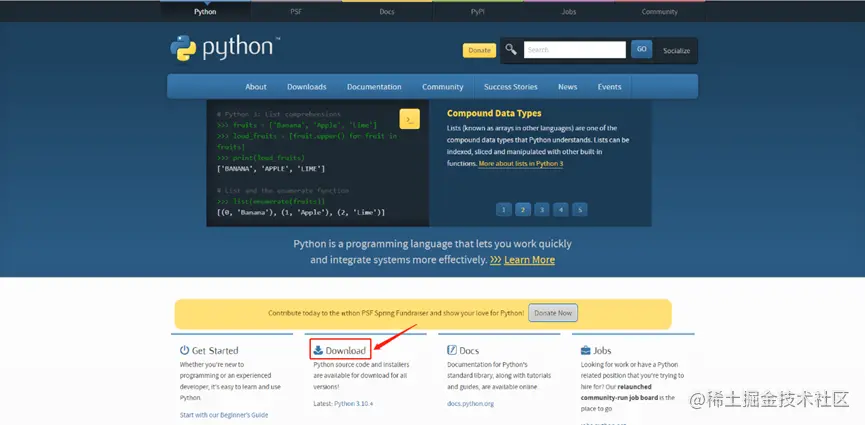Viewport: 865px width, 425px height.
Task: Follow the Learn More link
Action: pyautogui.click(x=530, y=259)
